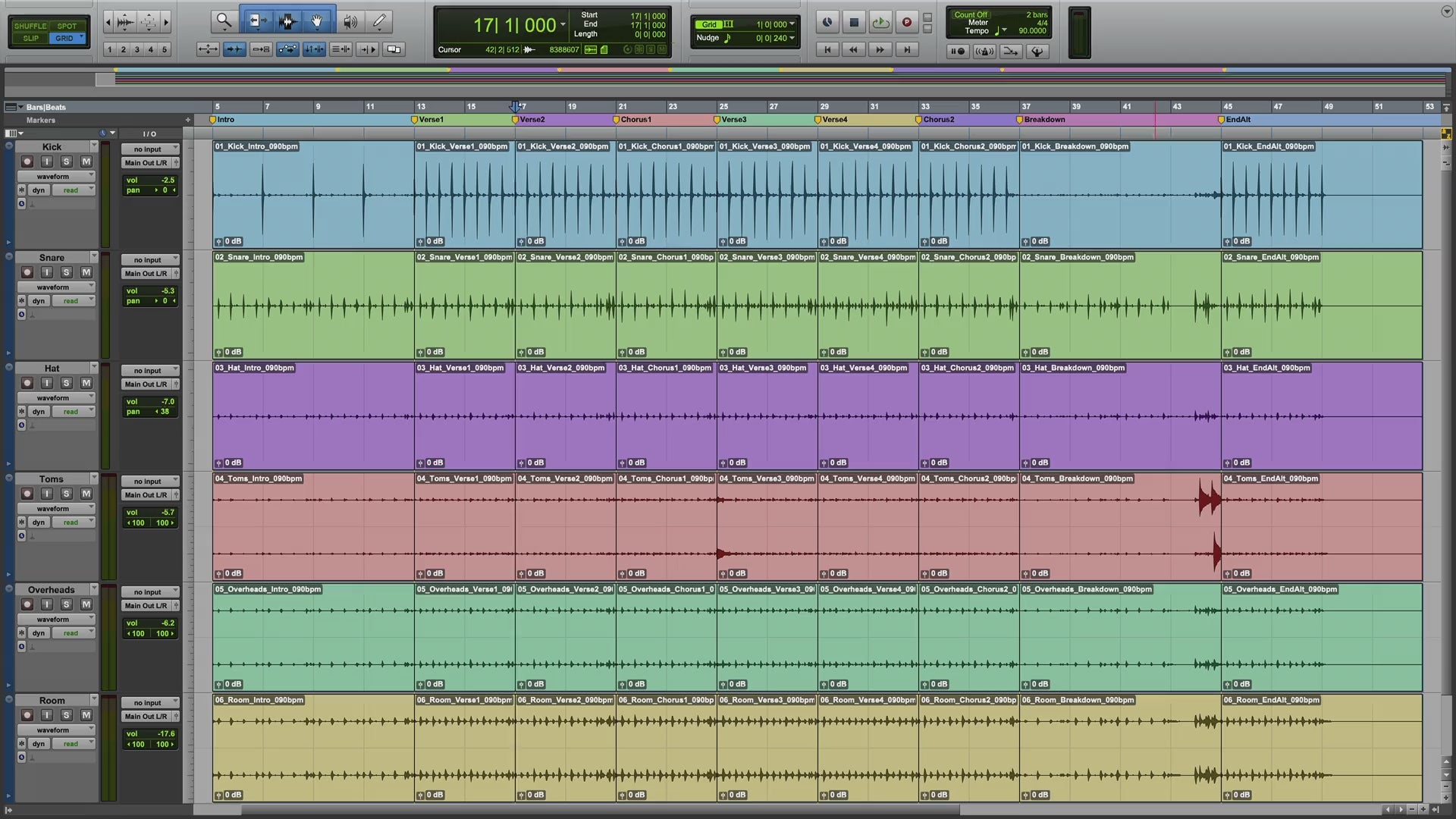Click the Record button in transport
Image resolution: width=1456 pixels, height=819 pixels.
(906, 23)
